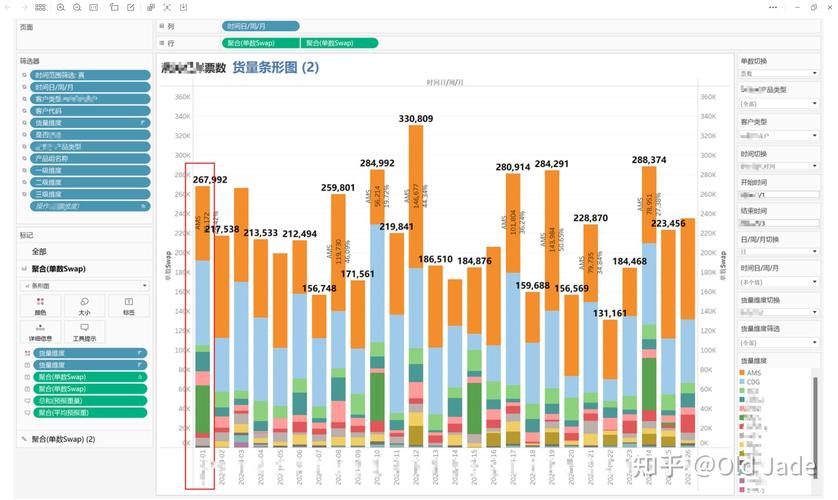The width and height of the screenshot is (838, 500).
Task: Click the filter icon beside 客户代码
Action: (24, 111)
